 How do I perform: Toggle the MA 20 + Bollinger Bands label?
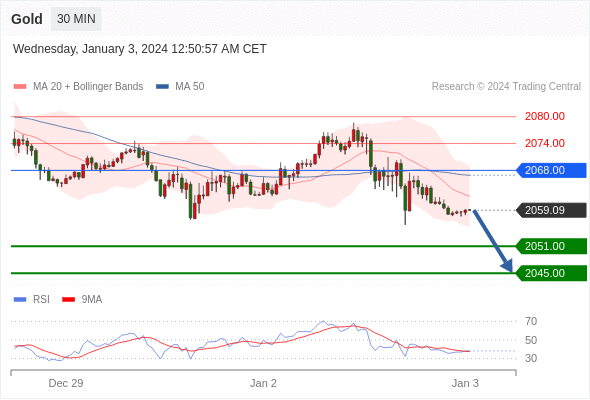coord(88,87)
